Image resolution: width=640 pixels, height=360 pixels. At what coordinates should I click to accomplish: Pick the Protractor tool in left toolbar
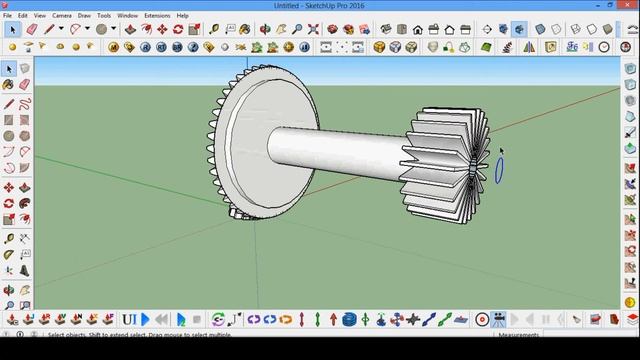pos(9,255)
